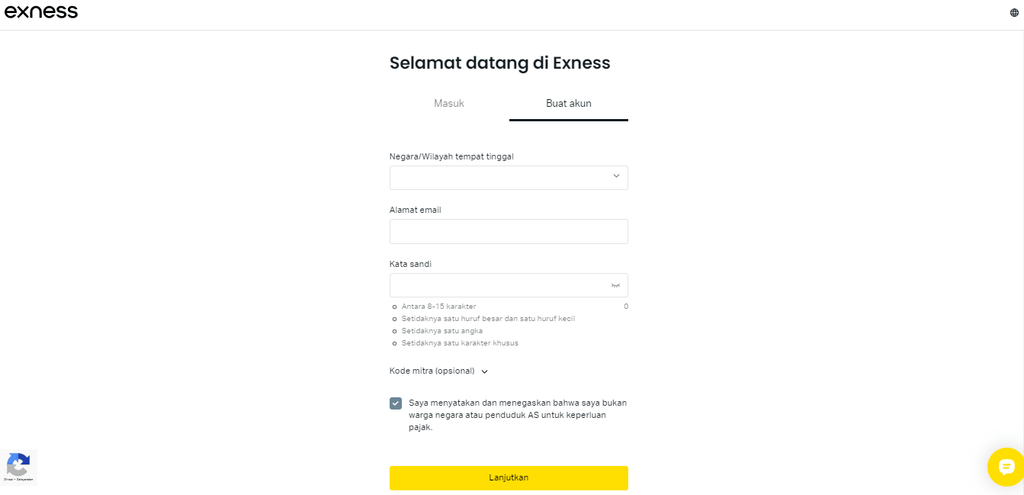Open the Negara/Wilayah tempat tinggal dropdown
The width and height of the screenshot is (1024, 495).
[x=500, y=177]
